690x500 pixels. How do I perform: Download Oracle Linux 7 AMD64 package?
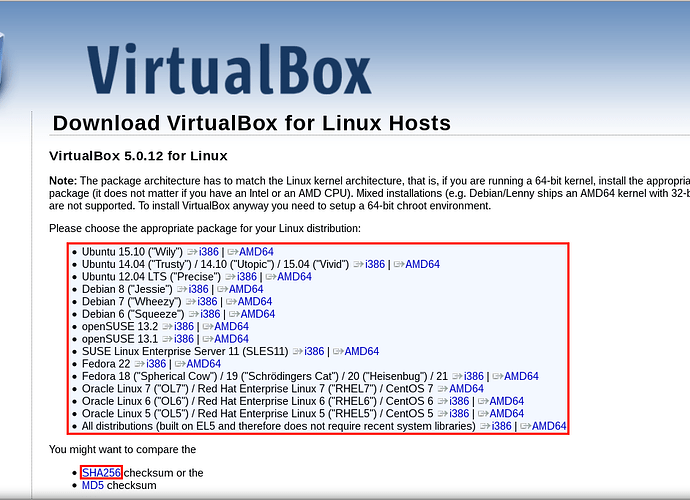[466, 389]
